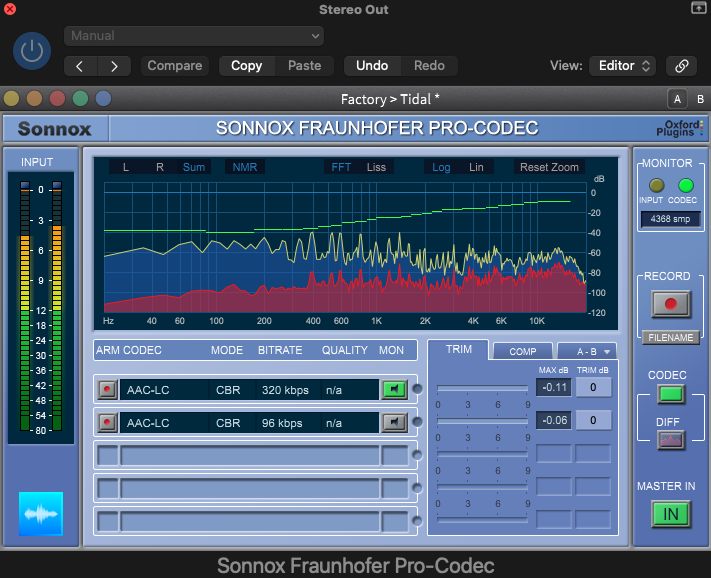Toggle the green CODEC button
The width and height of the screenshot is (711, 578).
point(671,394)
